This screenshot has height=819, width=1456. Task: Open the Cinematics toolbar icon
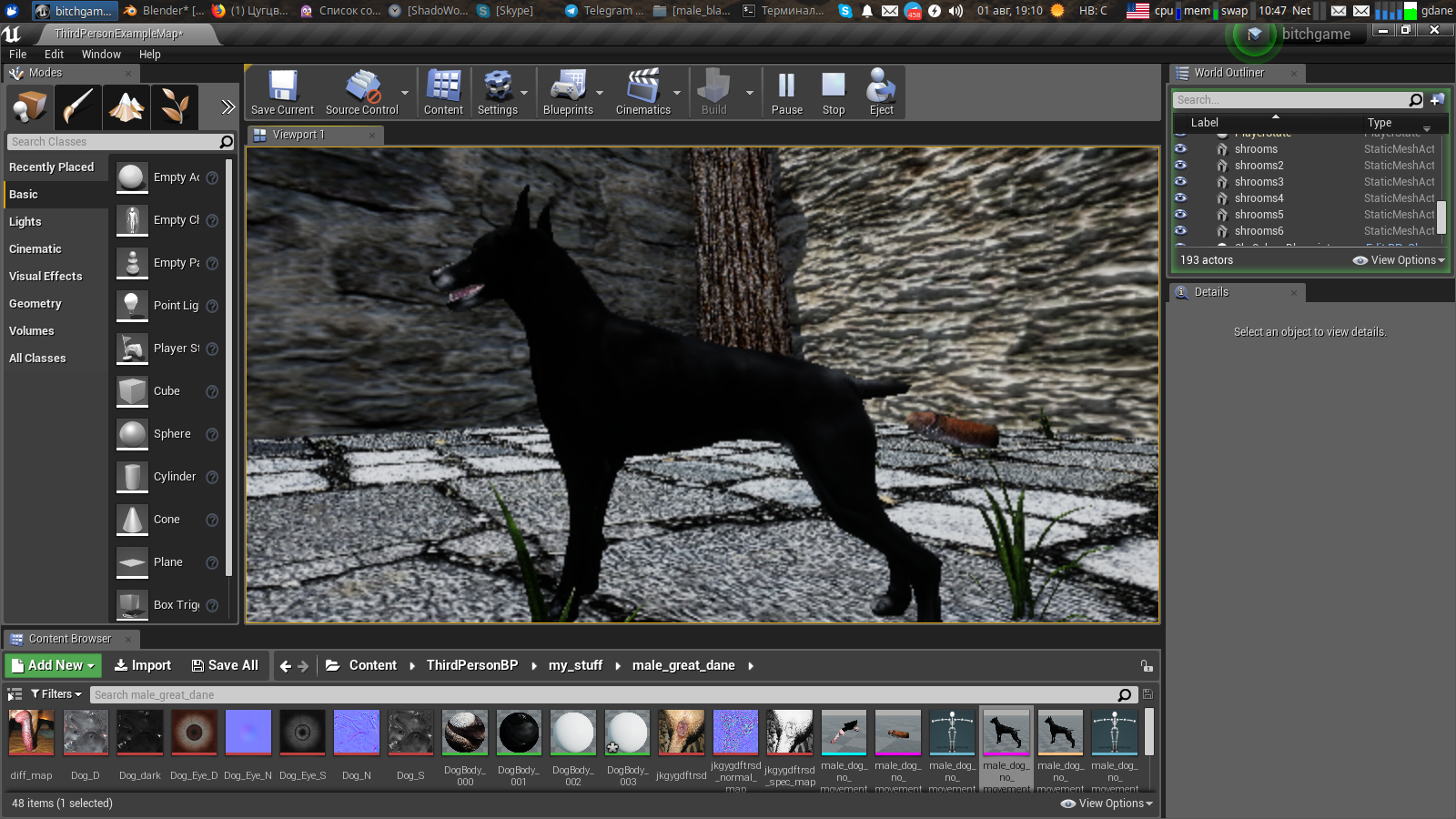click(642, 92)
